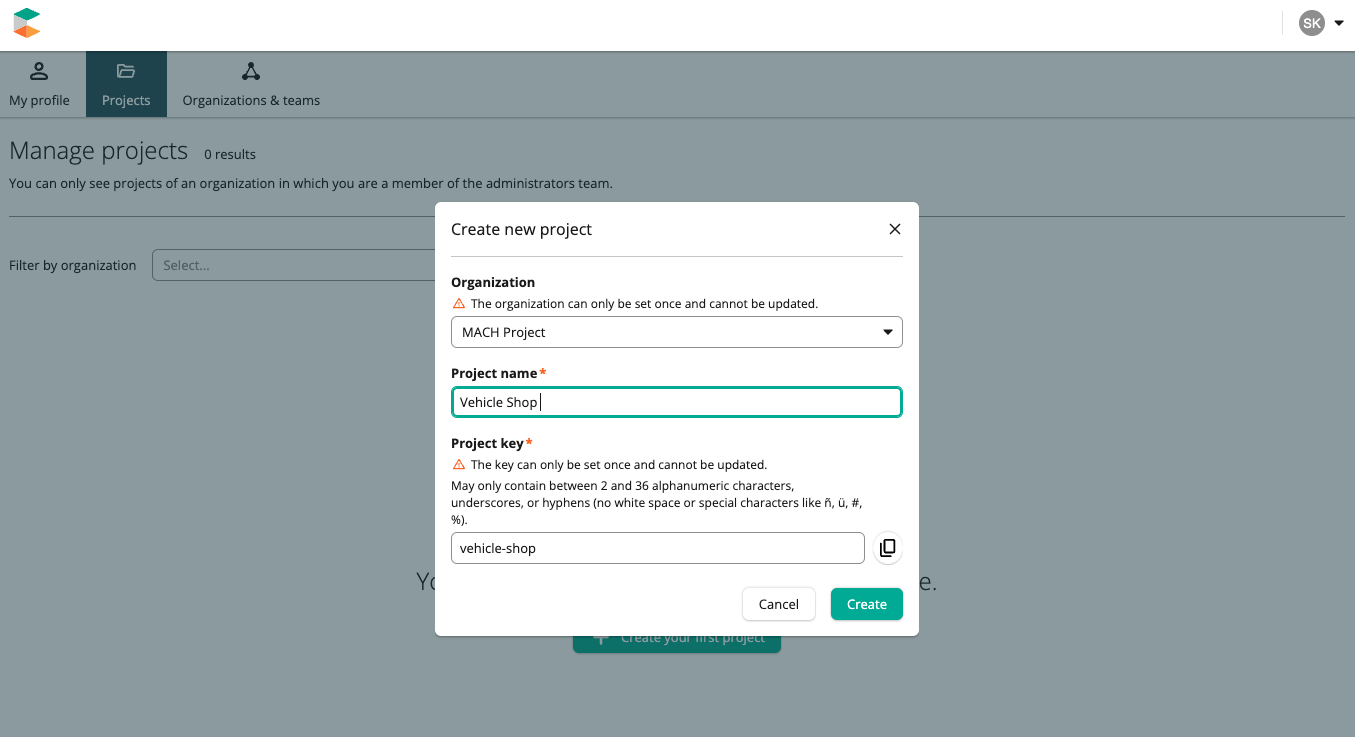The image size is (1355, 737).
Task: Click the warning icon under Organization
Action: (x=459, y=303)
